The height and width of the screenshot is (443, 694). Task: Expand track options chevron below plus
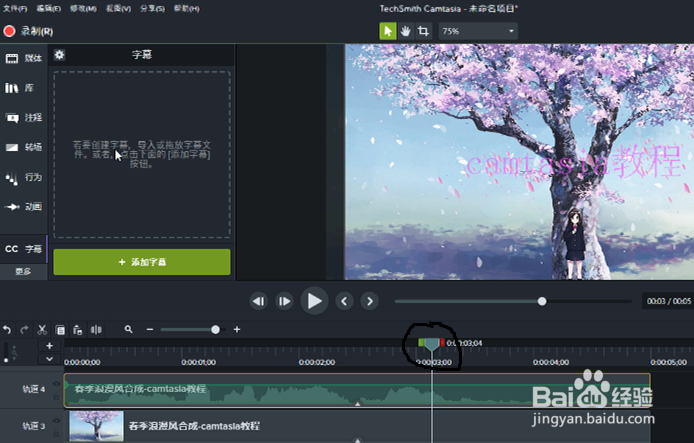tap(50, 359)
